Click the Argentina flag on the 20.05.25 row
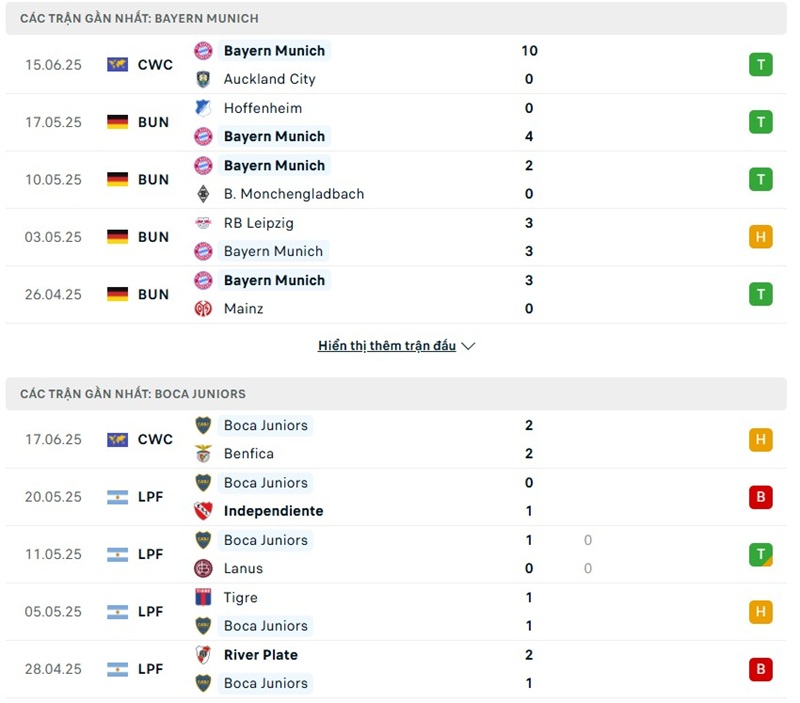The width and height of the screenshot is (800, 703). (118, 497)
